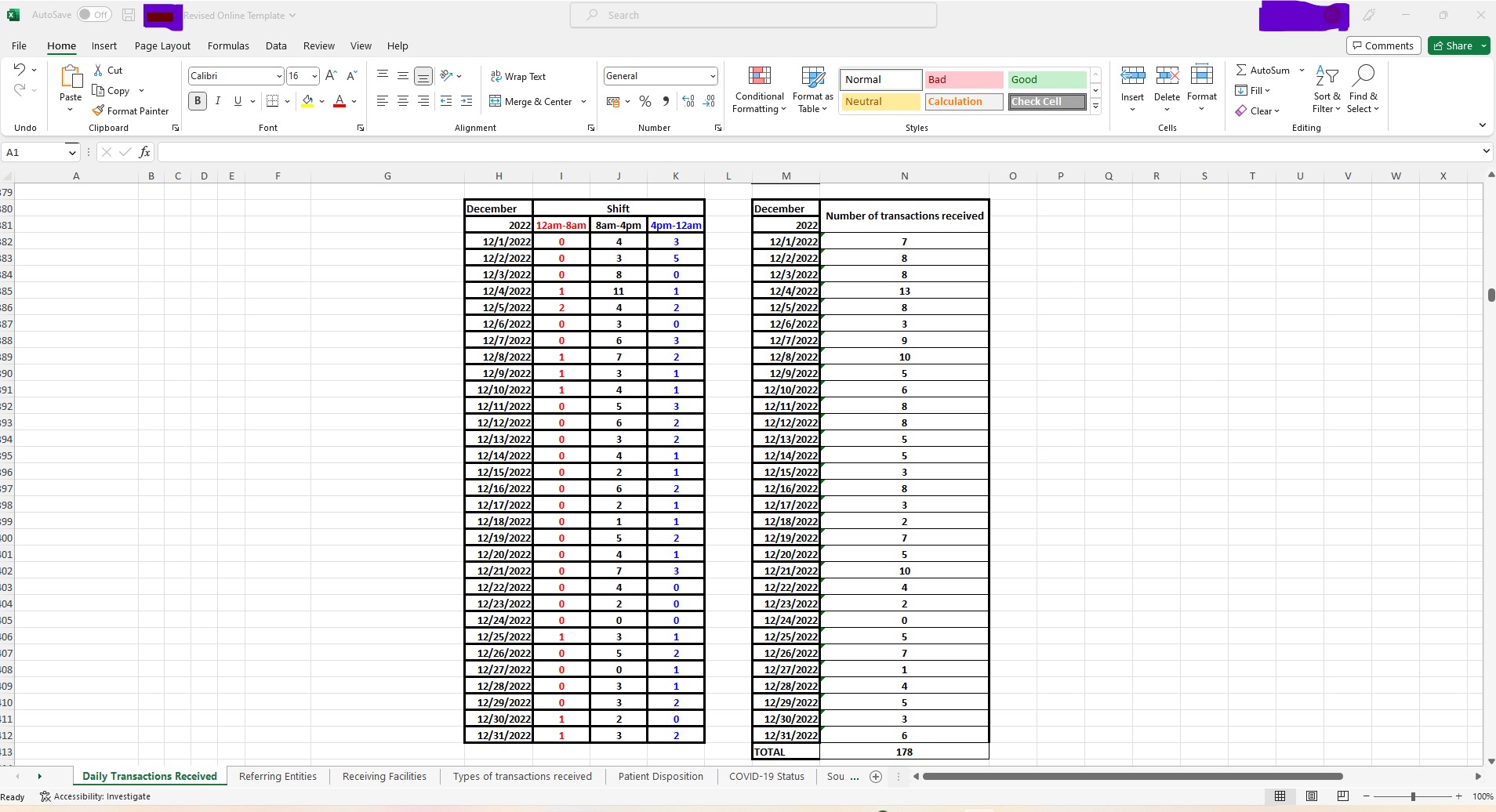Expand the cell Styles gallery
Image resolution: width=1496 pixels, height=812 pixels.
pyautogui.click(x=1095, y=107)
